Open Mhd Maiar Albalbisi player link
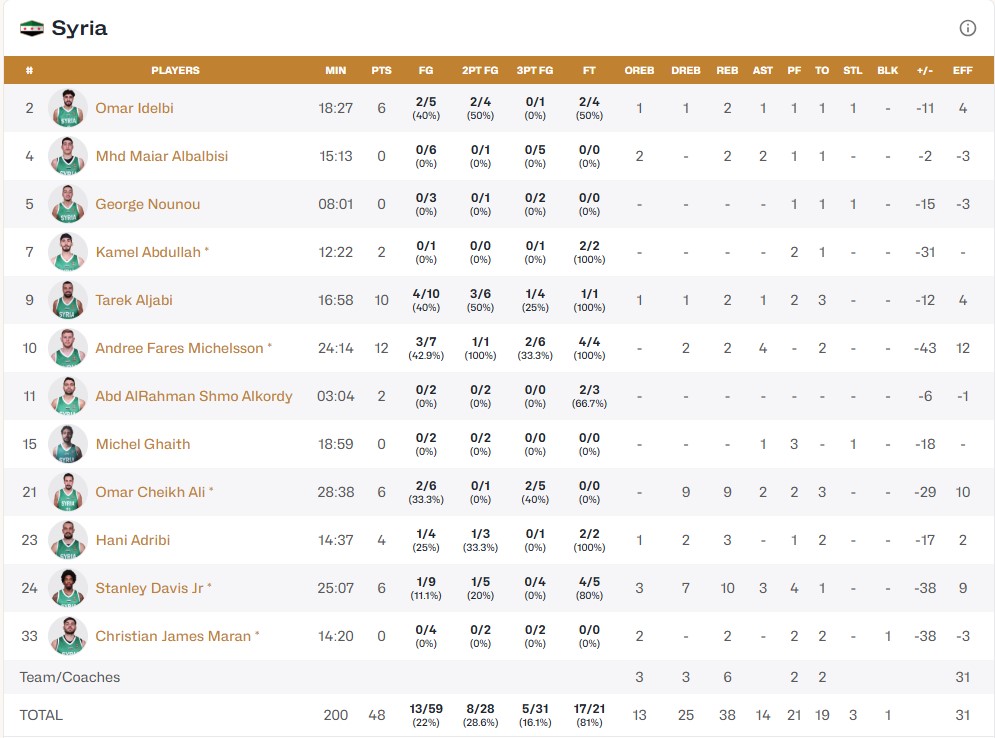This screenshot has width=995, height=738. click(x=161, y=156)
